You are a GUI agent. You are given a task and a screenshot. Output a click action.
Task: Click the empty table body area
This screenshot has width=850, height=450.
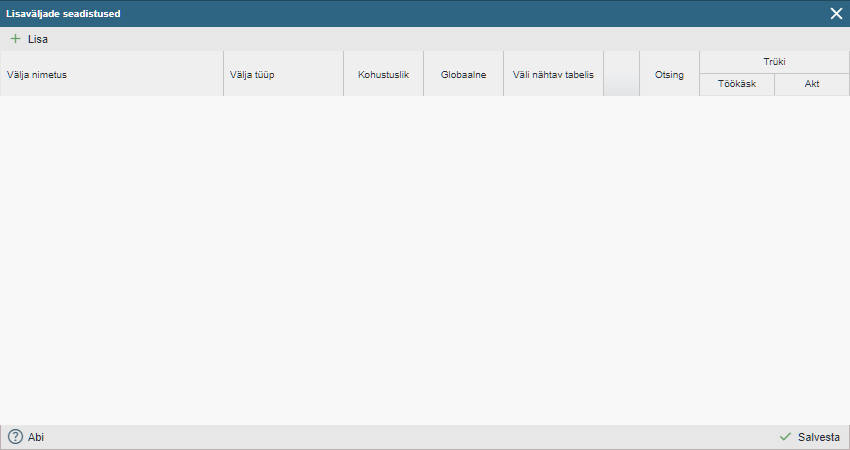(425, 260)
